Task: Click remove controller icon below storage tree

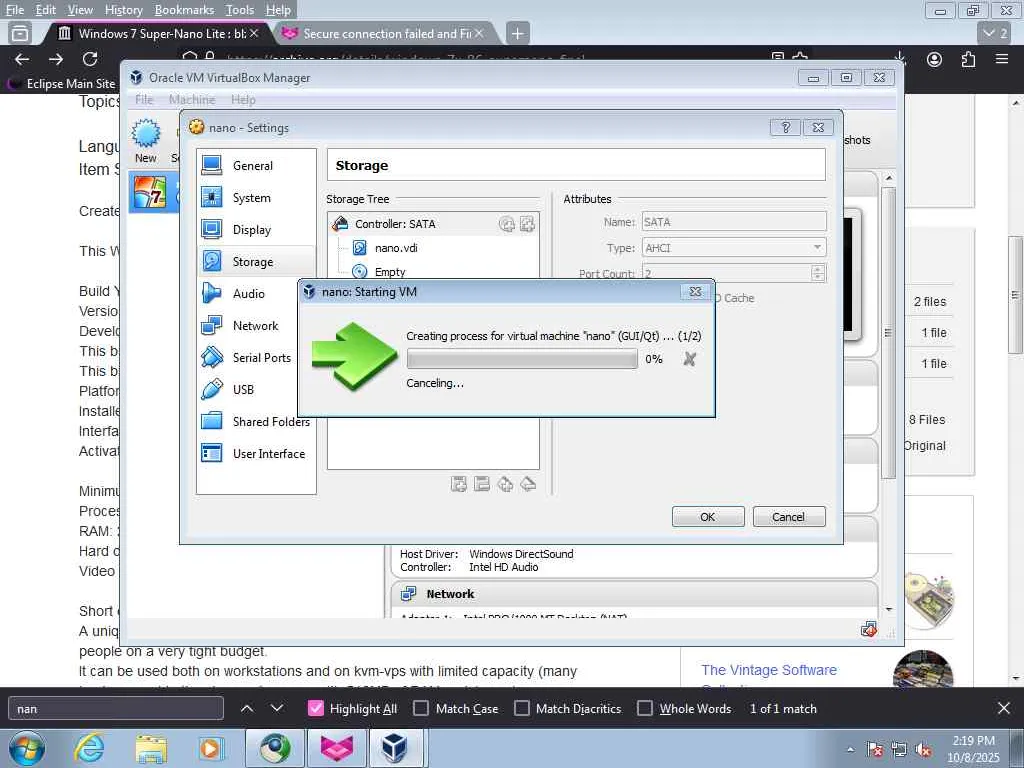Action: [482, 484]
